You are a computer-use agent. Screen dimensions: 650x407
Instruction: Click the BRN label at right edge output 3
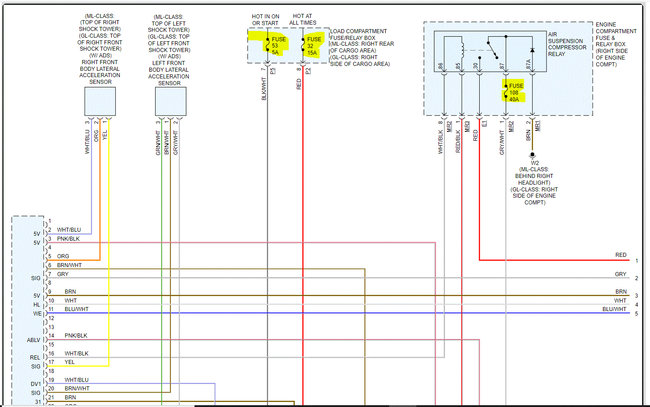click(x=621, y=292)
